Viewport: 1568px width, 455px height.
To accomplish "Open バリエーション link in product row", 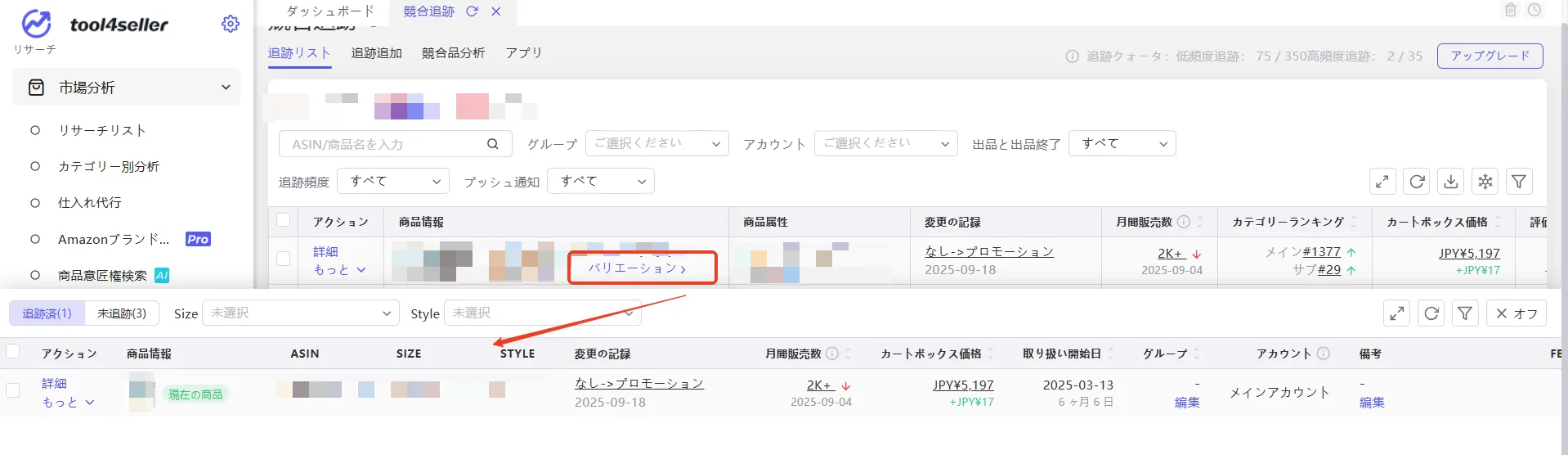I will (638, 268).
